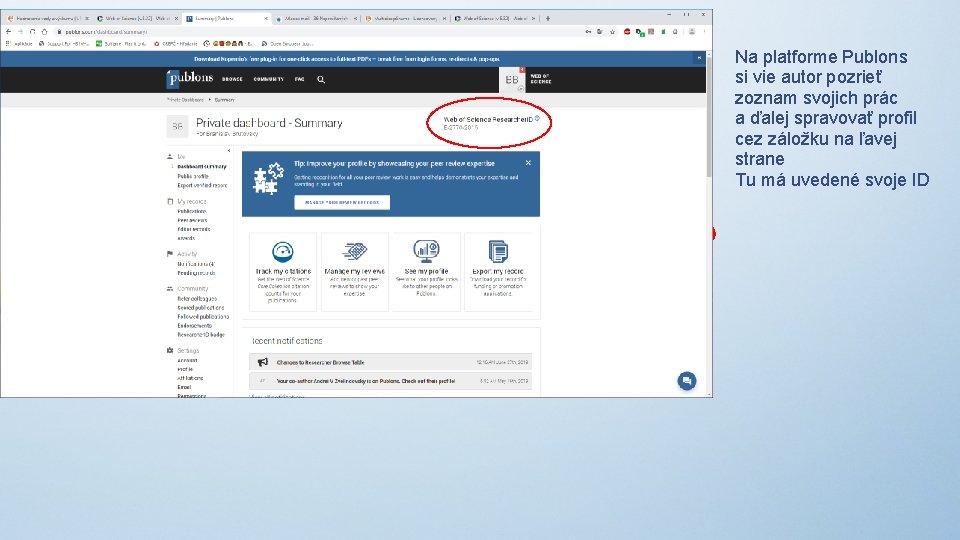This screenshot has width=960, height=540.
Task: Open Followed publications in sidebar
Action: pos(203,317)
